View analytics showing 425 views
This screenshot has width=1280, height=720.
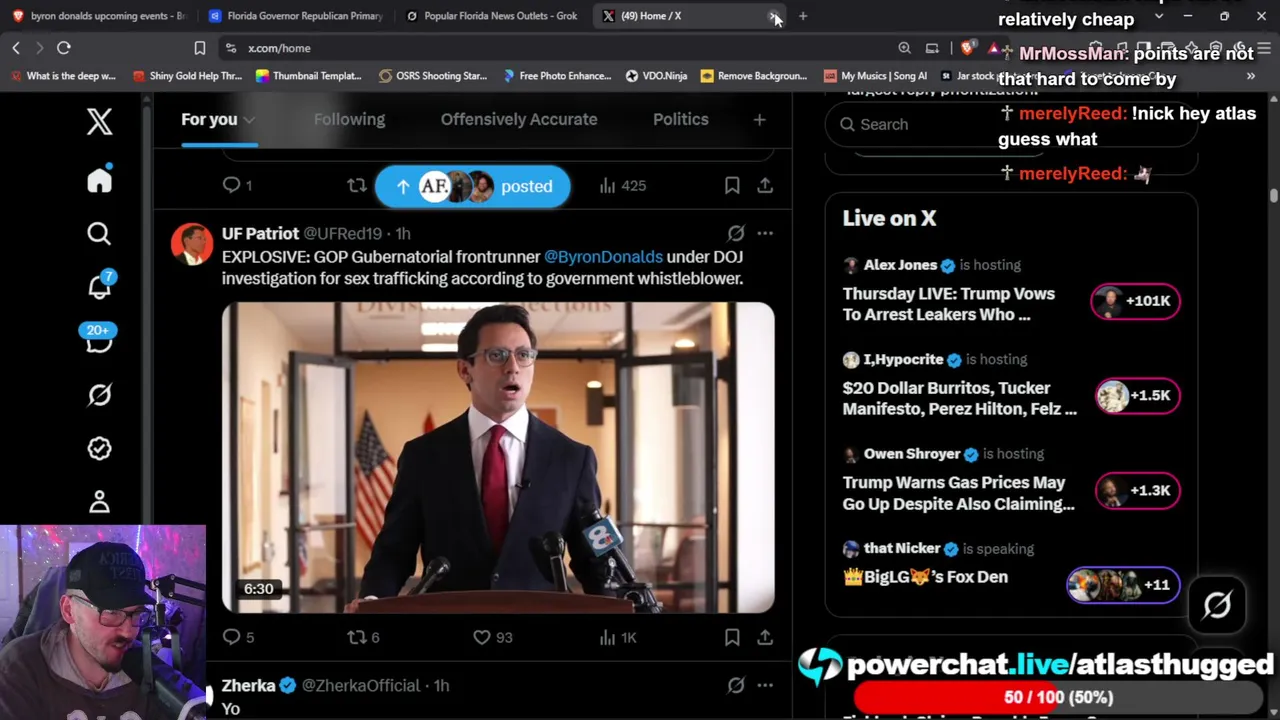[x=623, y=185]
